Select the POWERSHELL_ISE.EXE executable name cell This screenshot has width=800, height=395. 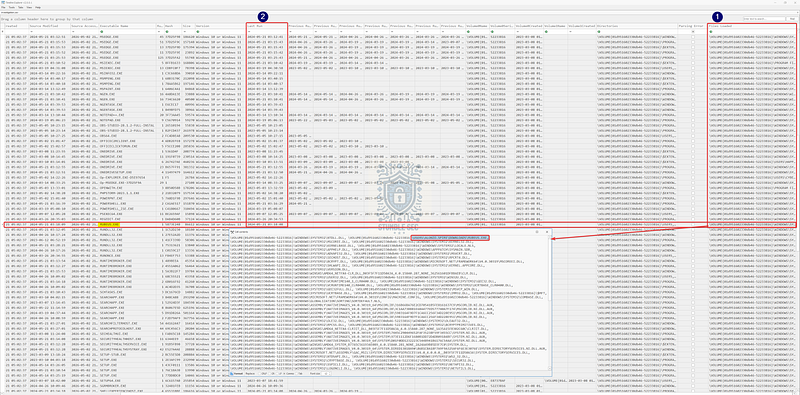click(x=128, y=208)
